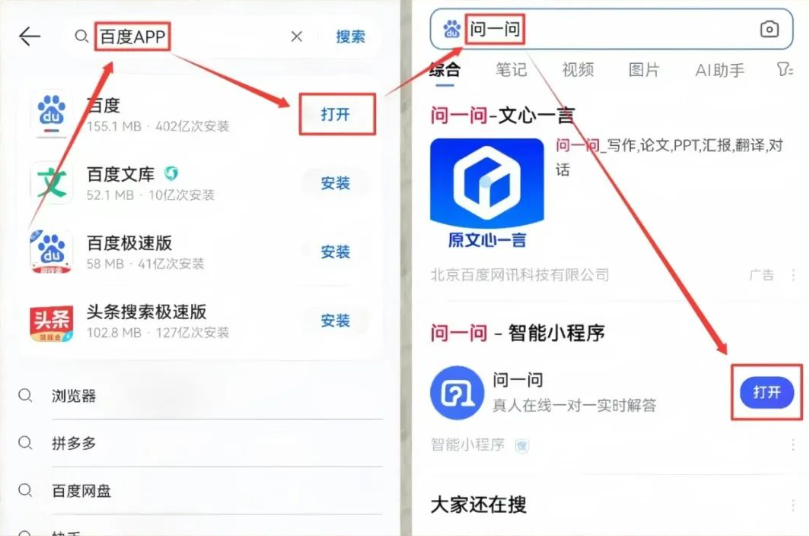Screen dimensions: 809x536
Task: Install 百度极速版 app
Action: coord(335,252)
